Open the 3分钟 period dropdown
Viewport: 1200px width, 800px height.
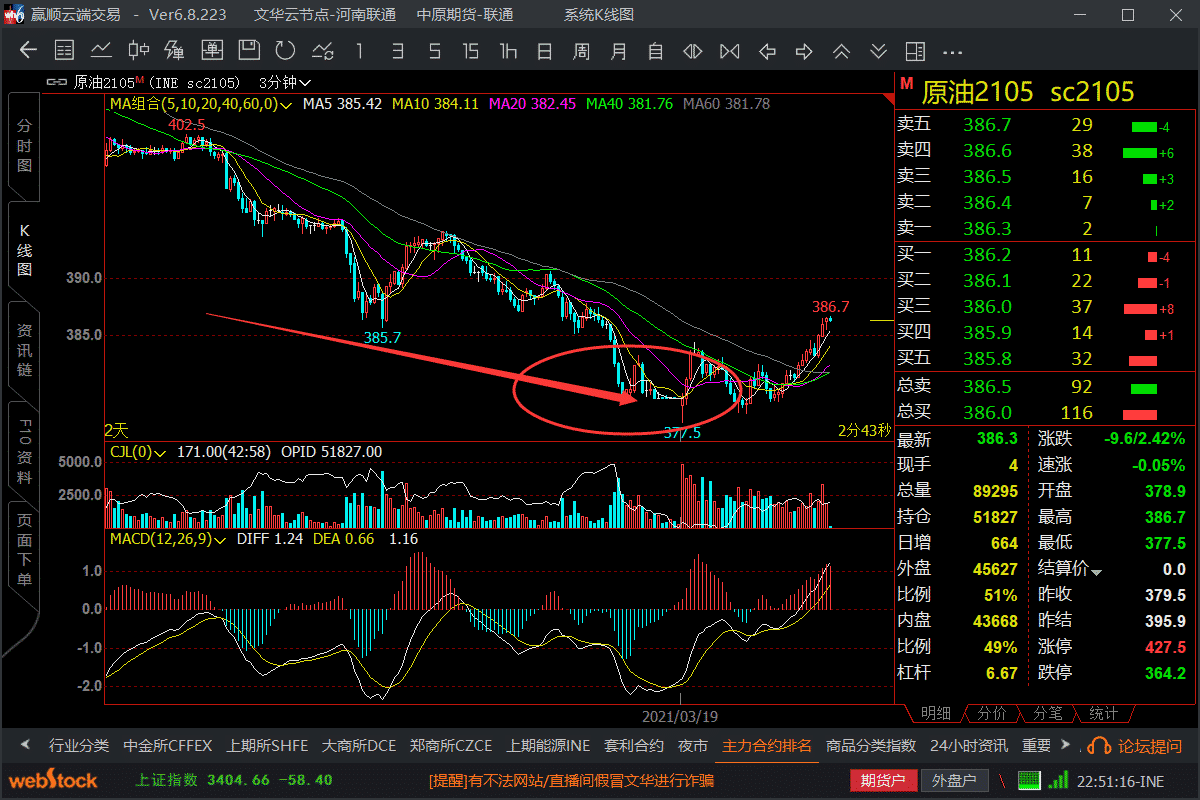pos(284,83)
